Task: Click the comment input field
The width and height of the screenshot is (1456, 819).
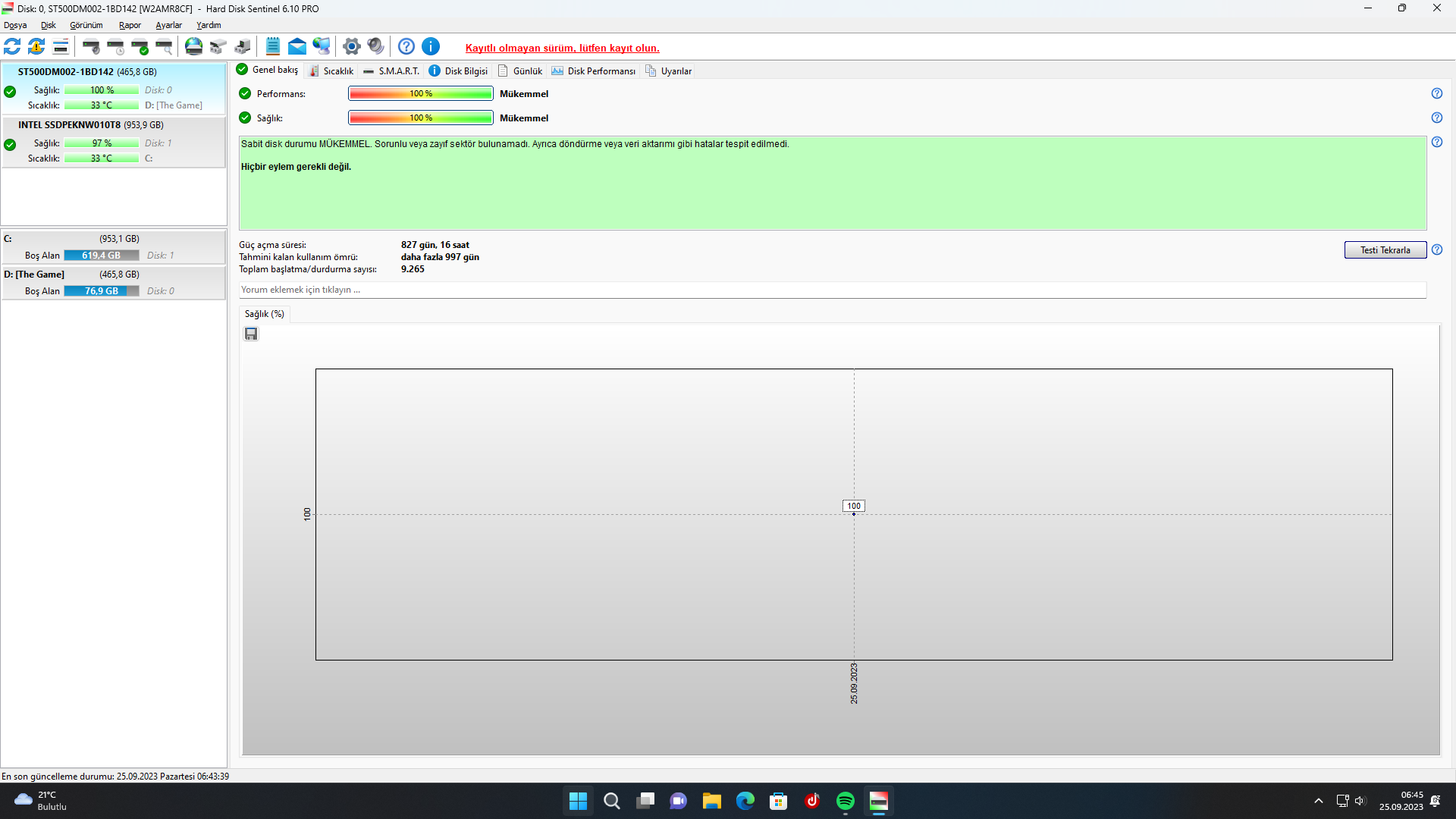Action: (832, 290)
